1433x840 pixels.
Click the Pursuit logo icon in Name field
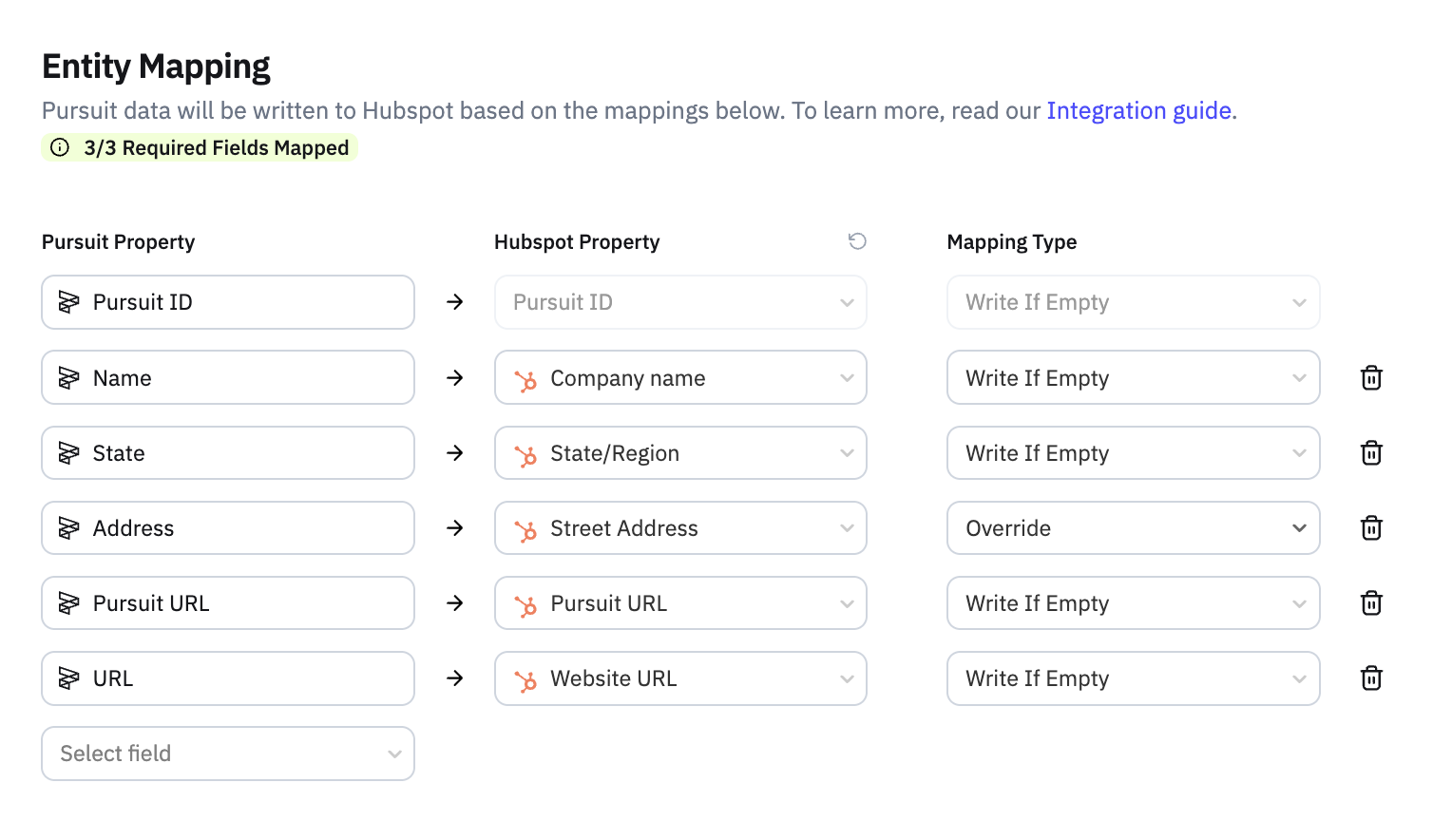69,378
